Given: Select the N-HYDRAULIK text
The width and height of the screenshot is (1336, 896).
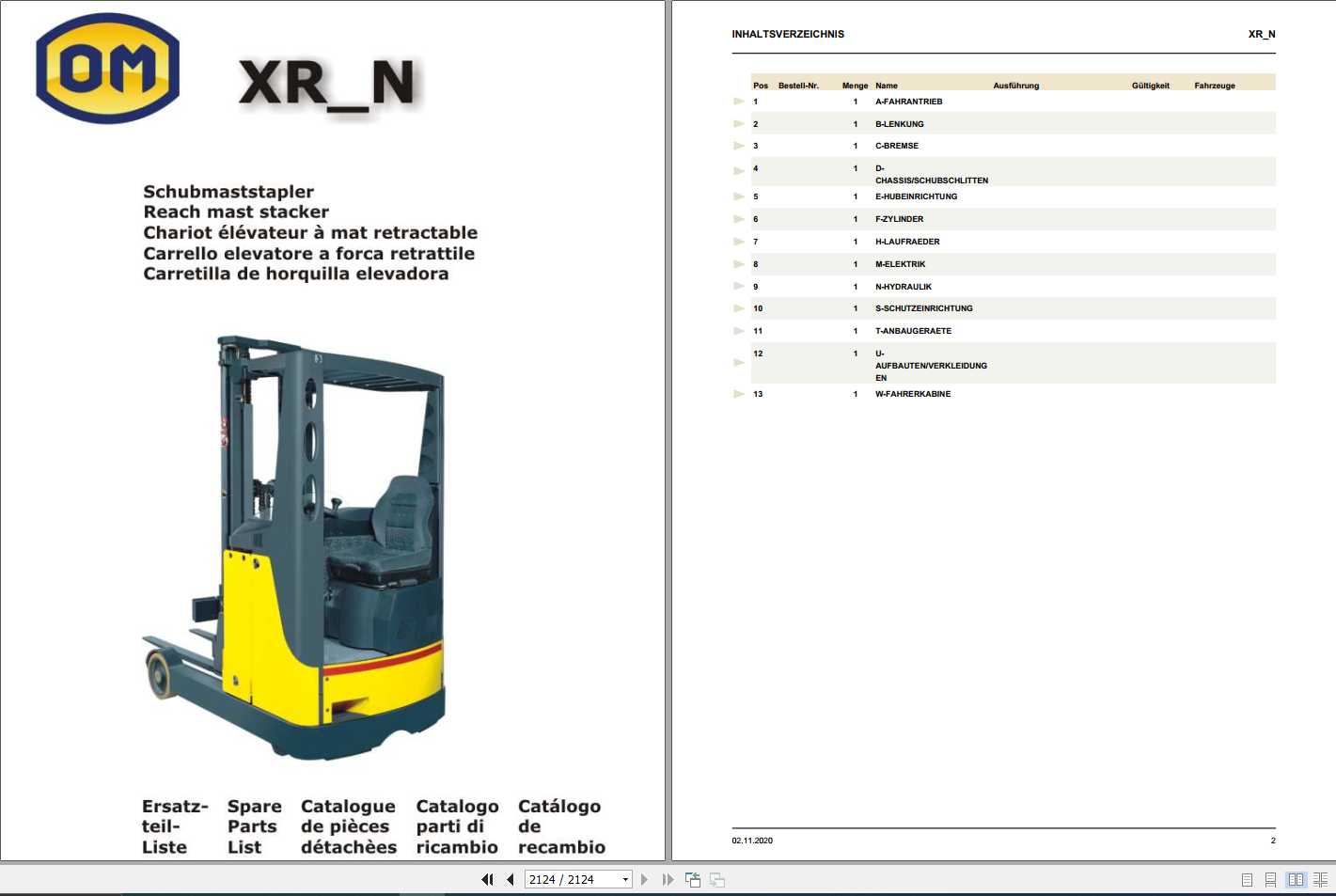Looking at the screenshot, I should click(904, 287).
